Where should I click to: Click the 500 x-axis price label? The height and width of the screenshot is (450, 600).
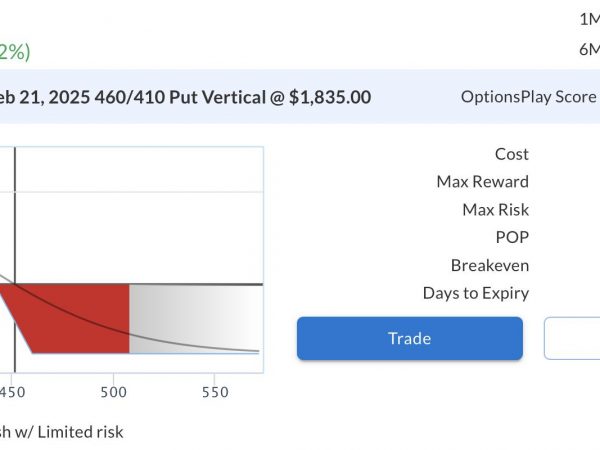pos(113,393)
